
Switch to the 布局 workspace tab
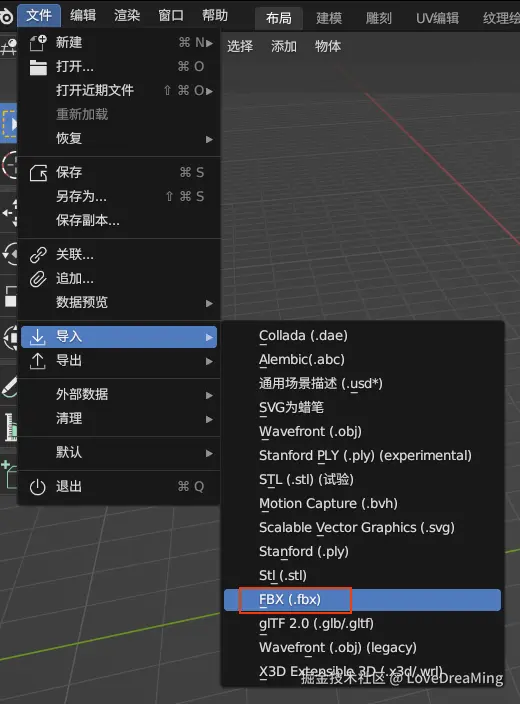tap(278, 18)
